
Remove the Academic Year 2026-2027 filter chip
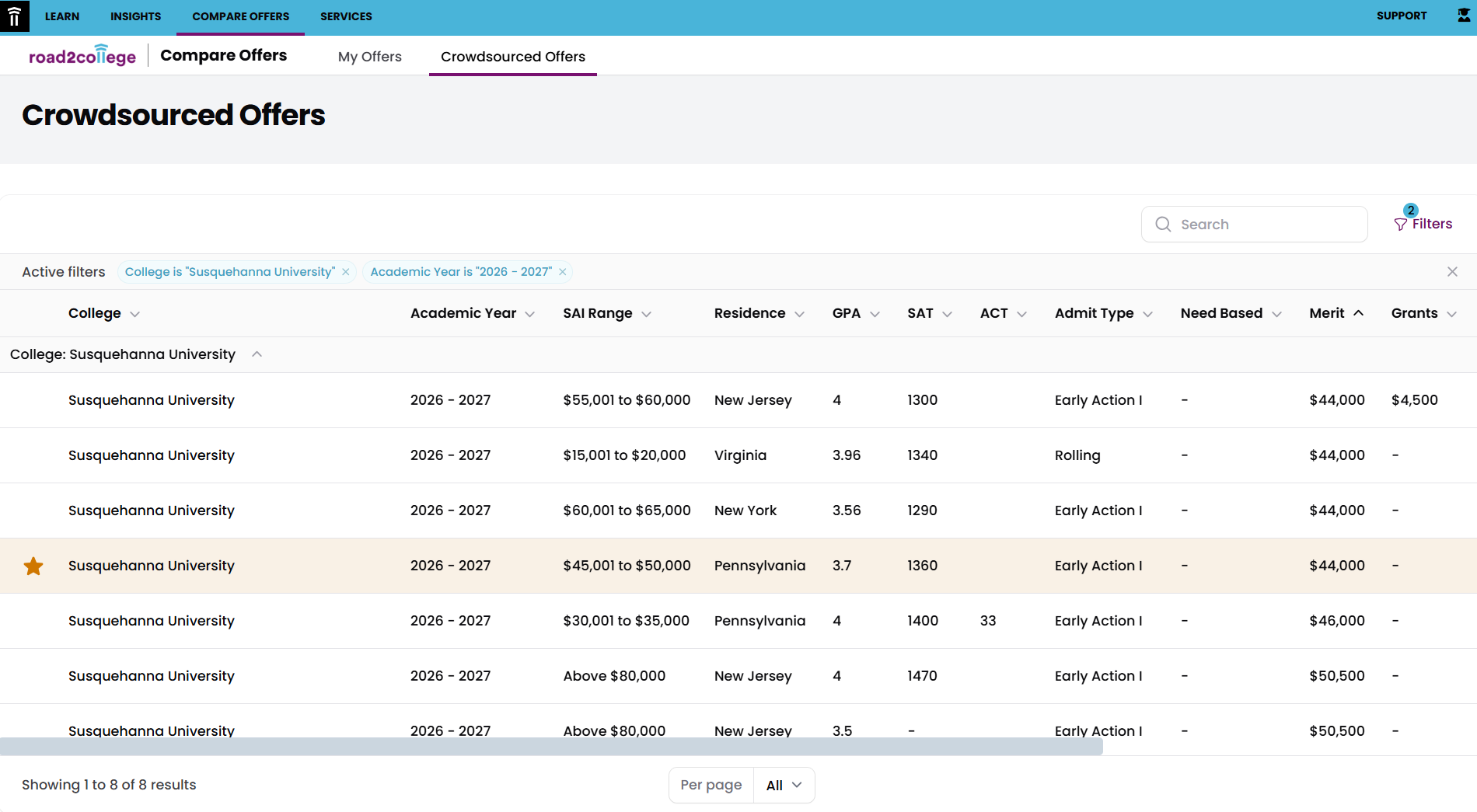coord(563,271)
